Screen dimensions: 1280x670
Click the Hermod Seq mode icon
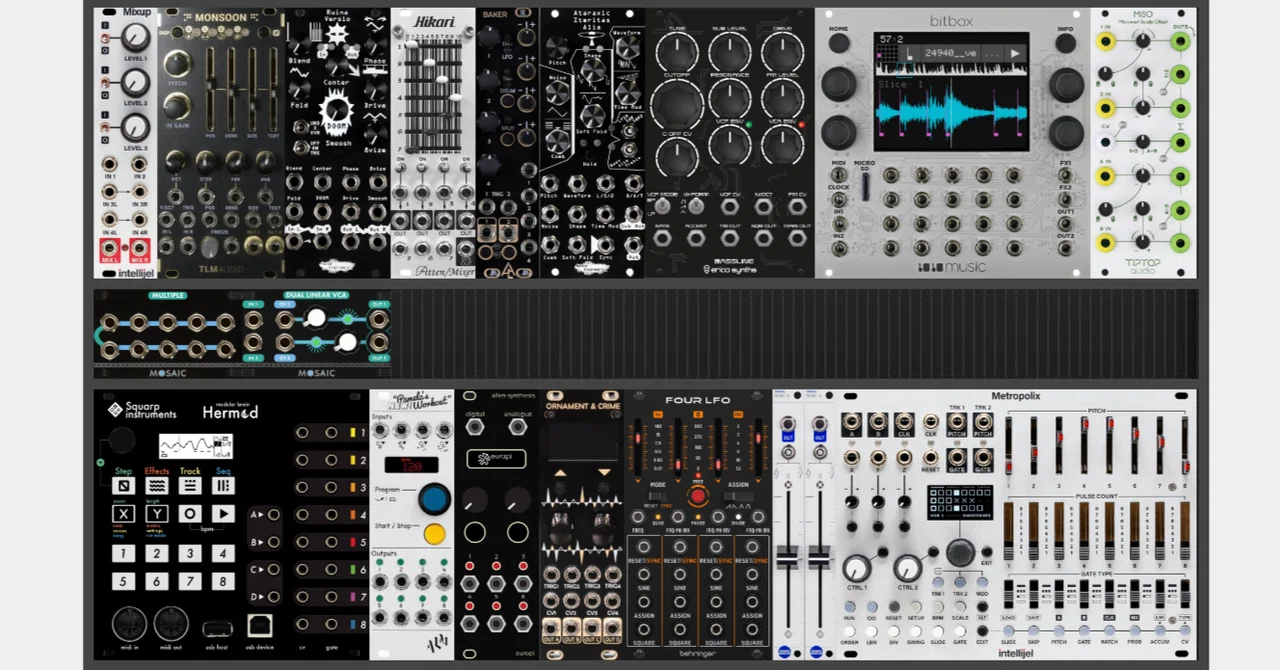tap(223, 486)
